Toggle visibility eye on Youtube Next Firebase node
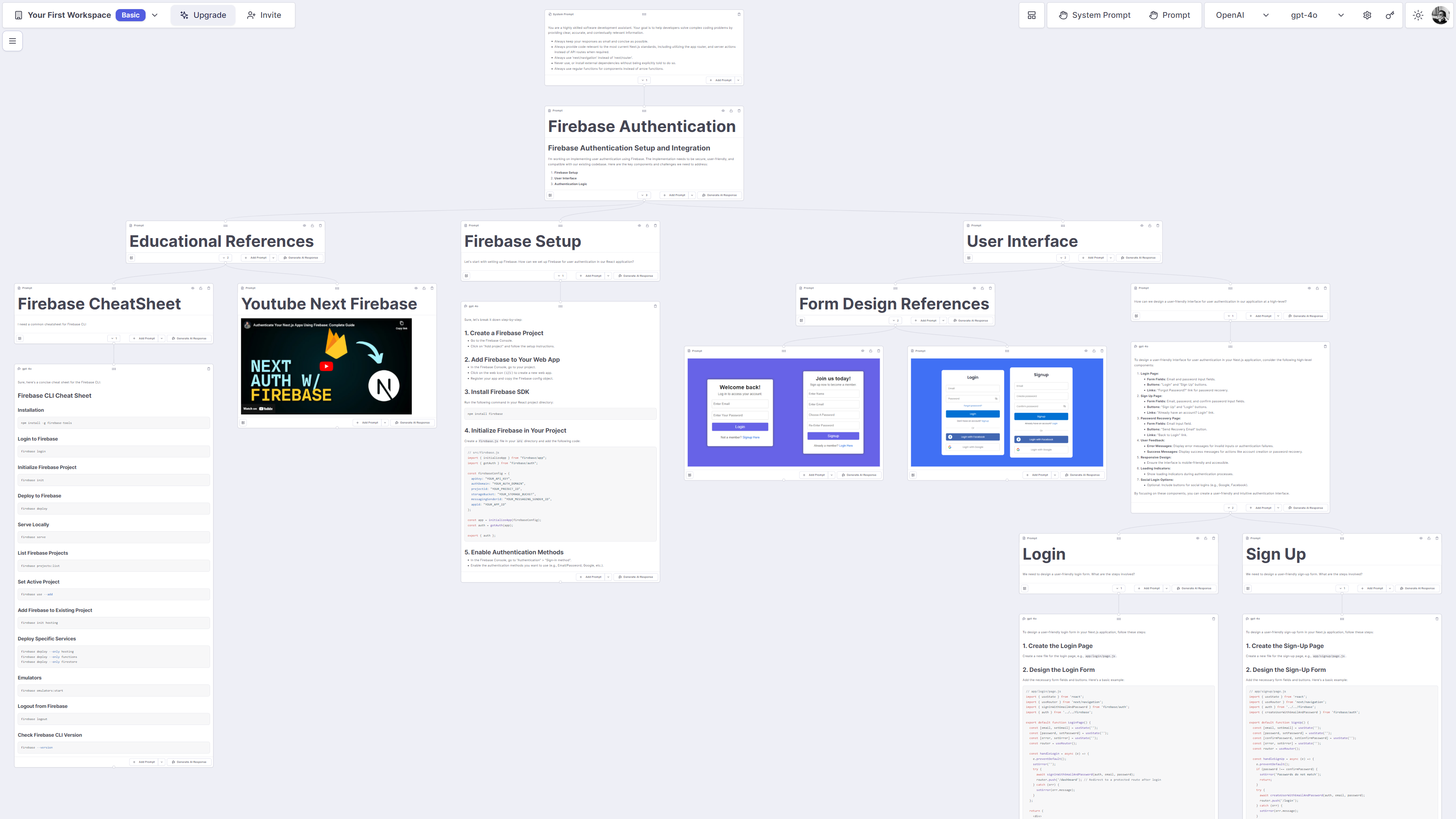This screenshot has height=819, width=1456. 416,288
